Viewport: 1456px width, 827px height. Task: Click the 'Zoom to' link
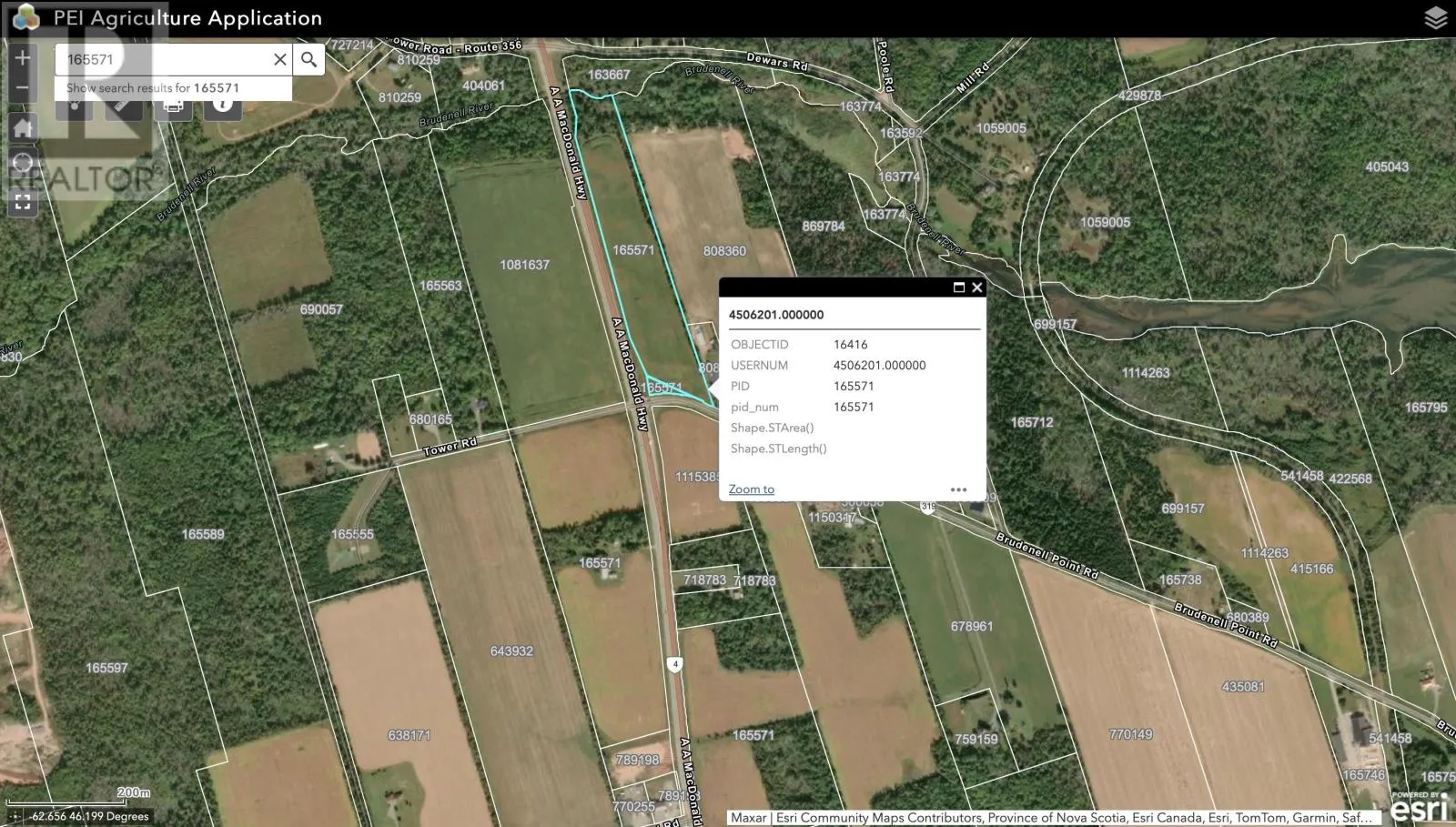751,489
